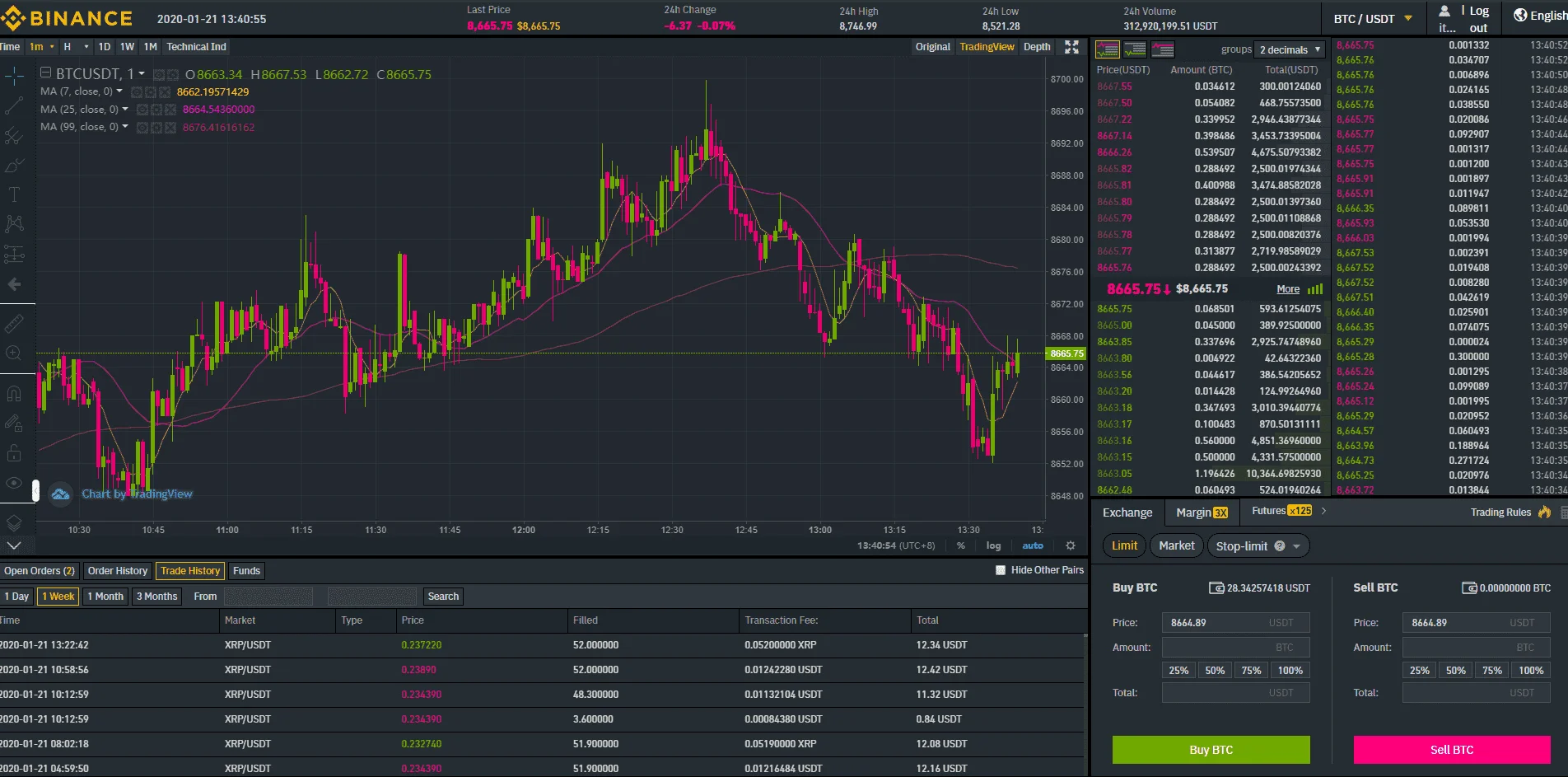Select the crosshair cursor tool
This screenshot has width=1568, height=777.
point(14,77)
